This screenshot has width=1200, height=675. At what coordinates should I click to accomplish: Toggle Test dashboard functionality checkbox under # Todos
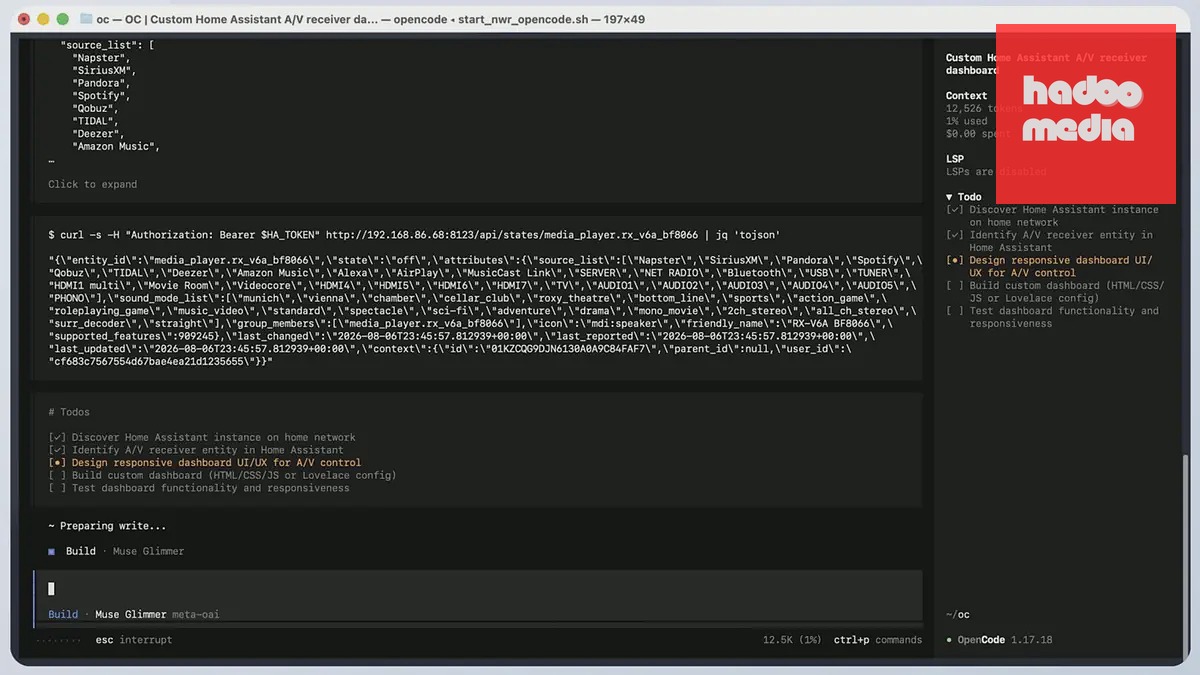57,488
